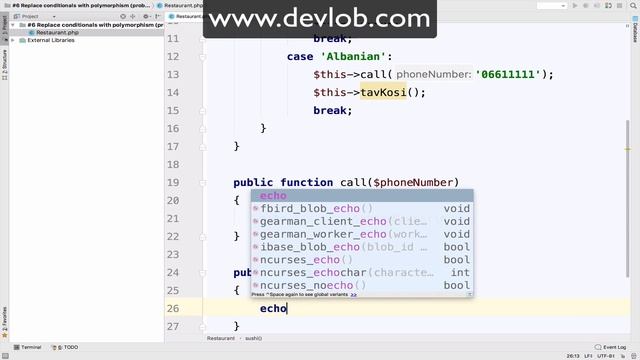Click the collapse-all icon in Project panel
The width and height of the screenshot is (640, 360).
(x=133, y=16)
